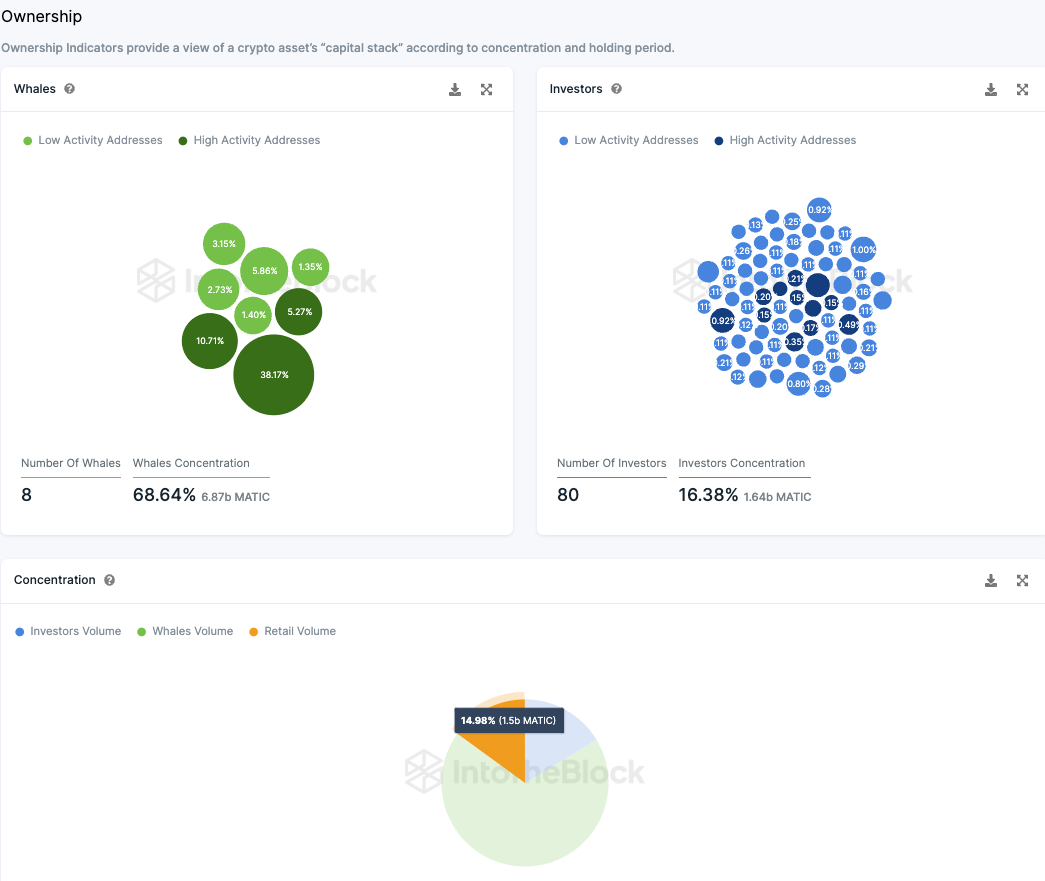Click the orange Retail pie slice
The width and height of the screenshot is (1045, 881).
[503, 750]
